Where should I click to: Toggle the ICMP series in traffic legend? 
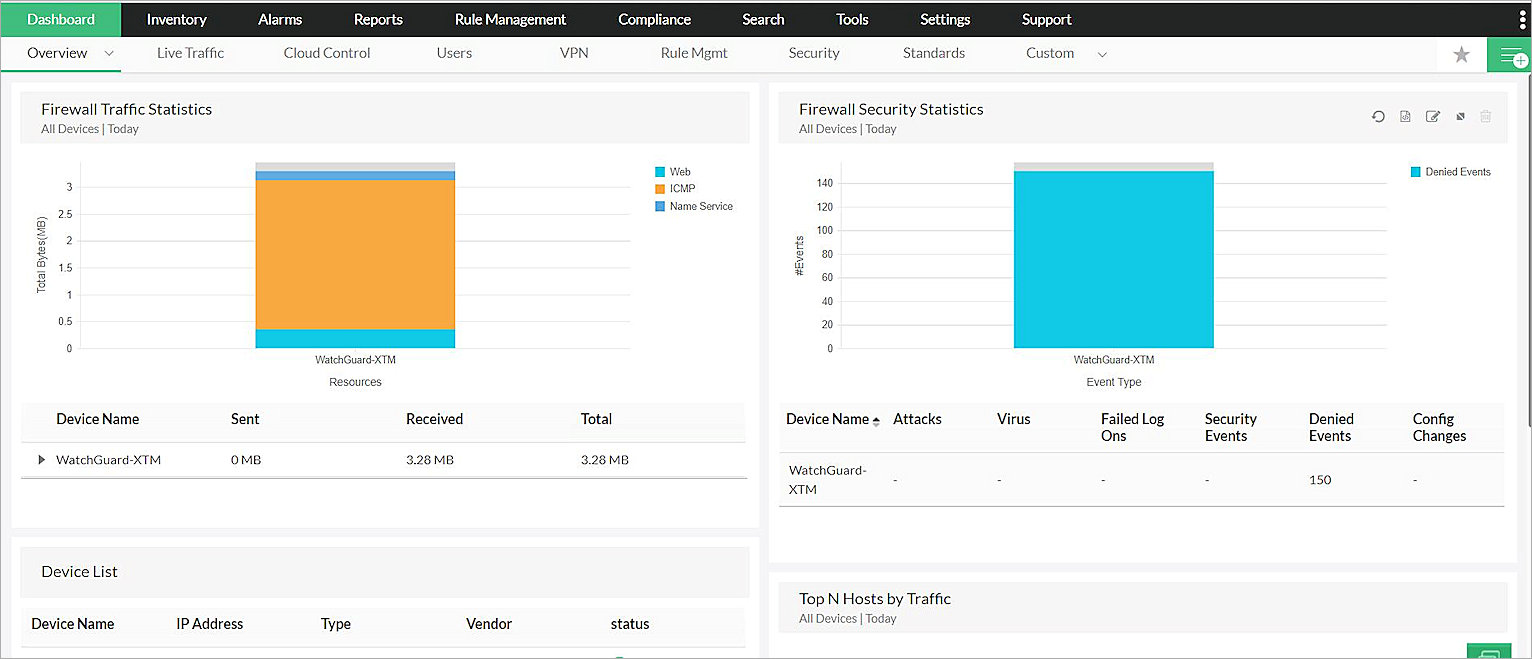coord(681,189)
